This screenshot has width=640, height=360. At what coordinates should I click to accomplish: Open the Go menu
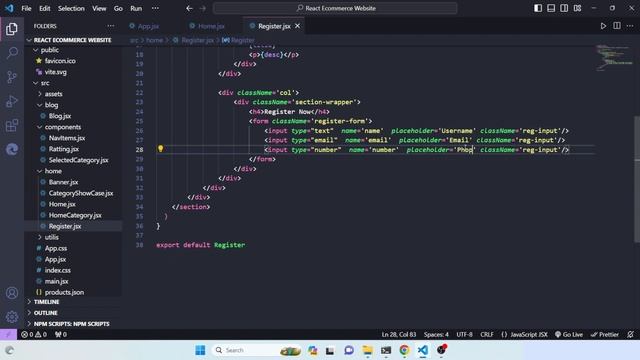point(118,8)
